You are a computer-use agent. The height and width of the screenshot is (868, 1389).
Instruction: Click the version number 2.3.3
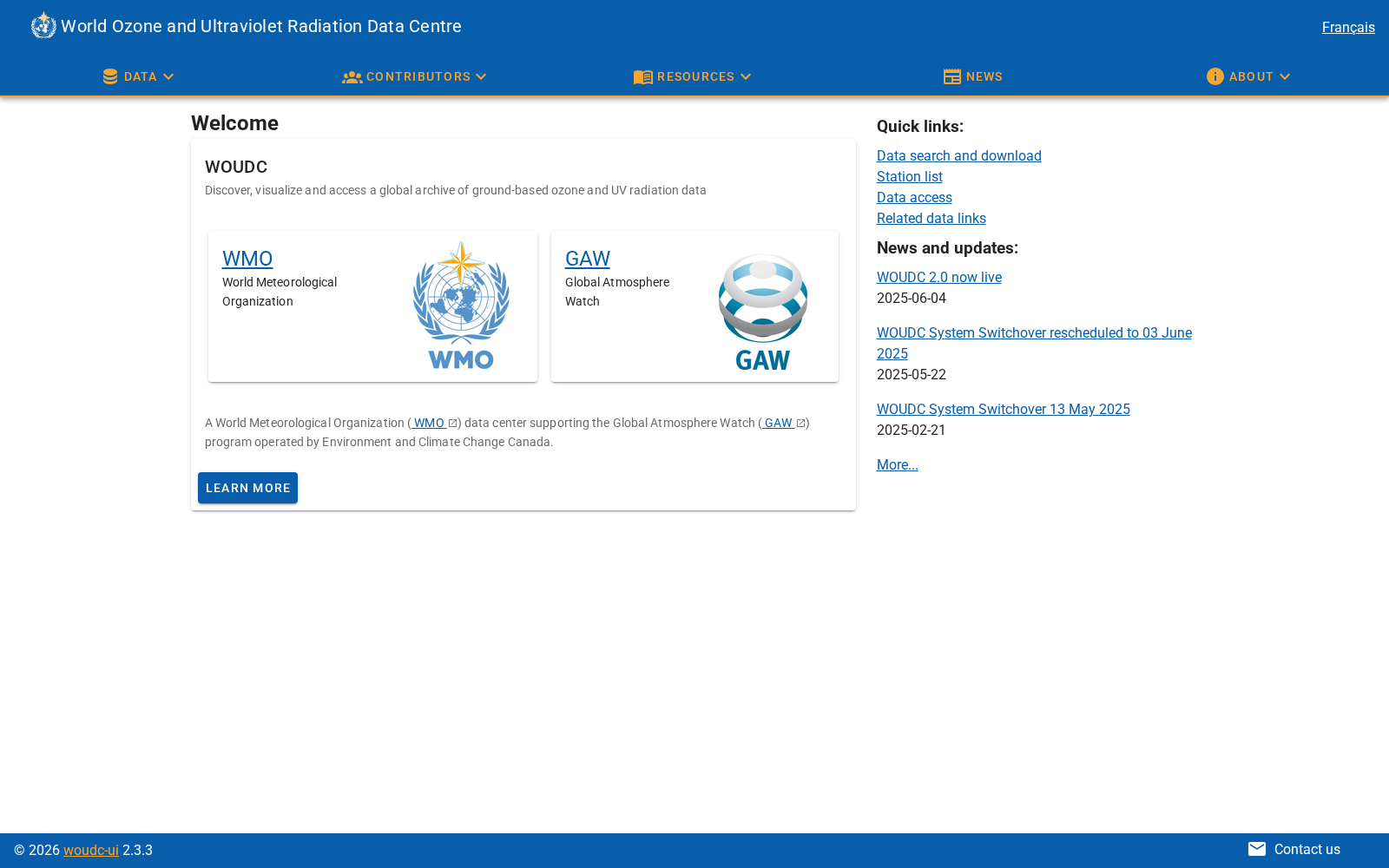pyautogui.click(x=137, y=850)
